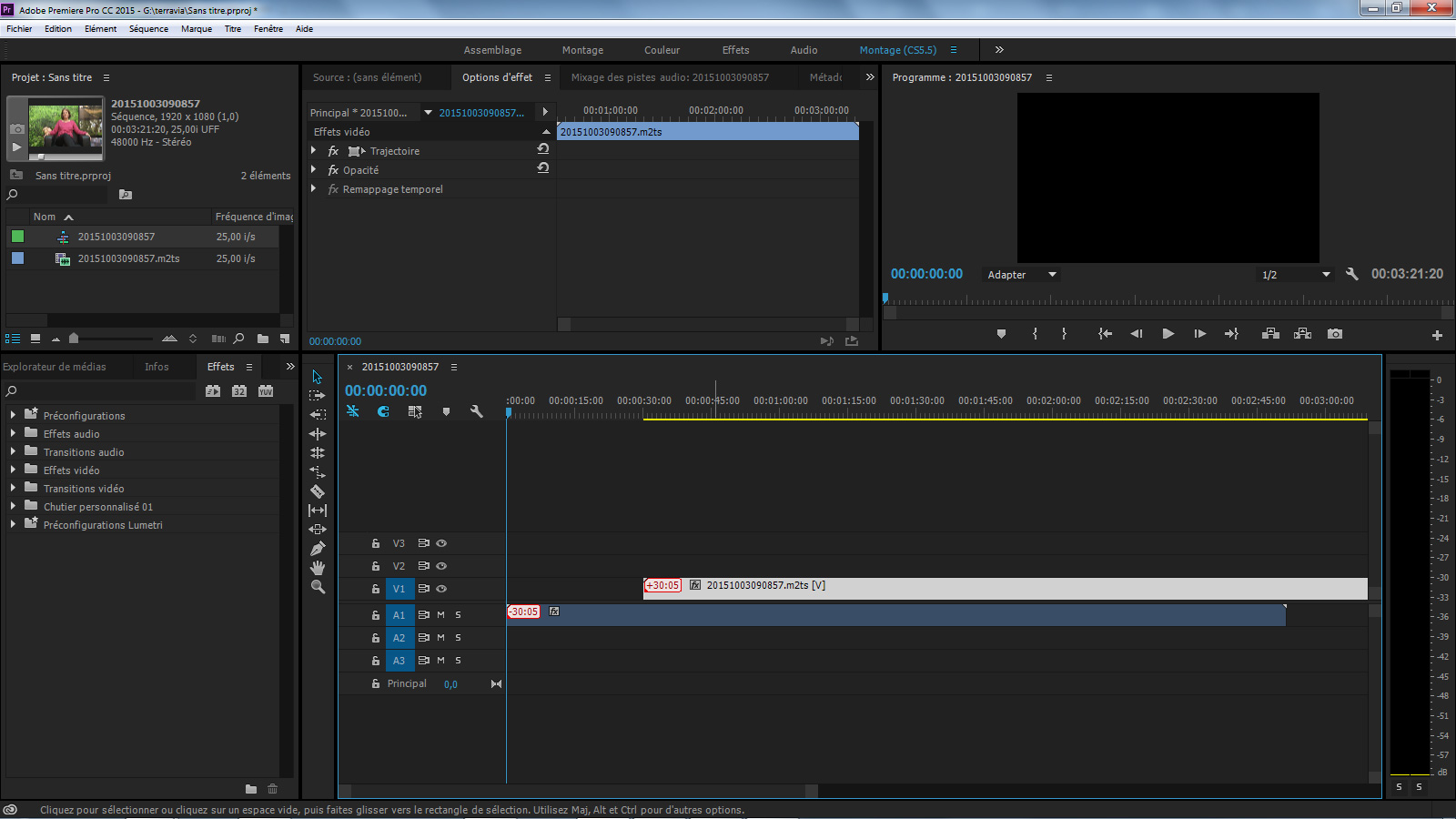Switch to Couleur workspace
Viewport: 1456px width, 819px height.
tap(662, 50)
